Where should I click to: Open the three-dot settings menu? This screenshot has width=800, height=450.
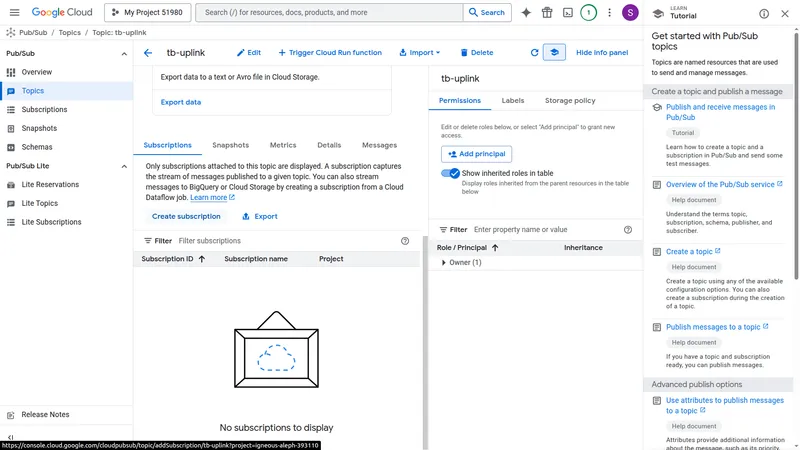tap(609, 12)
